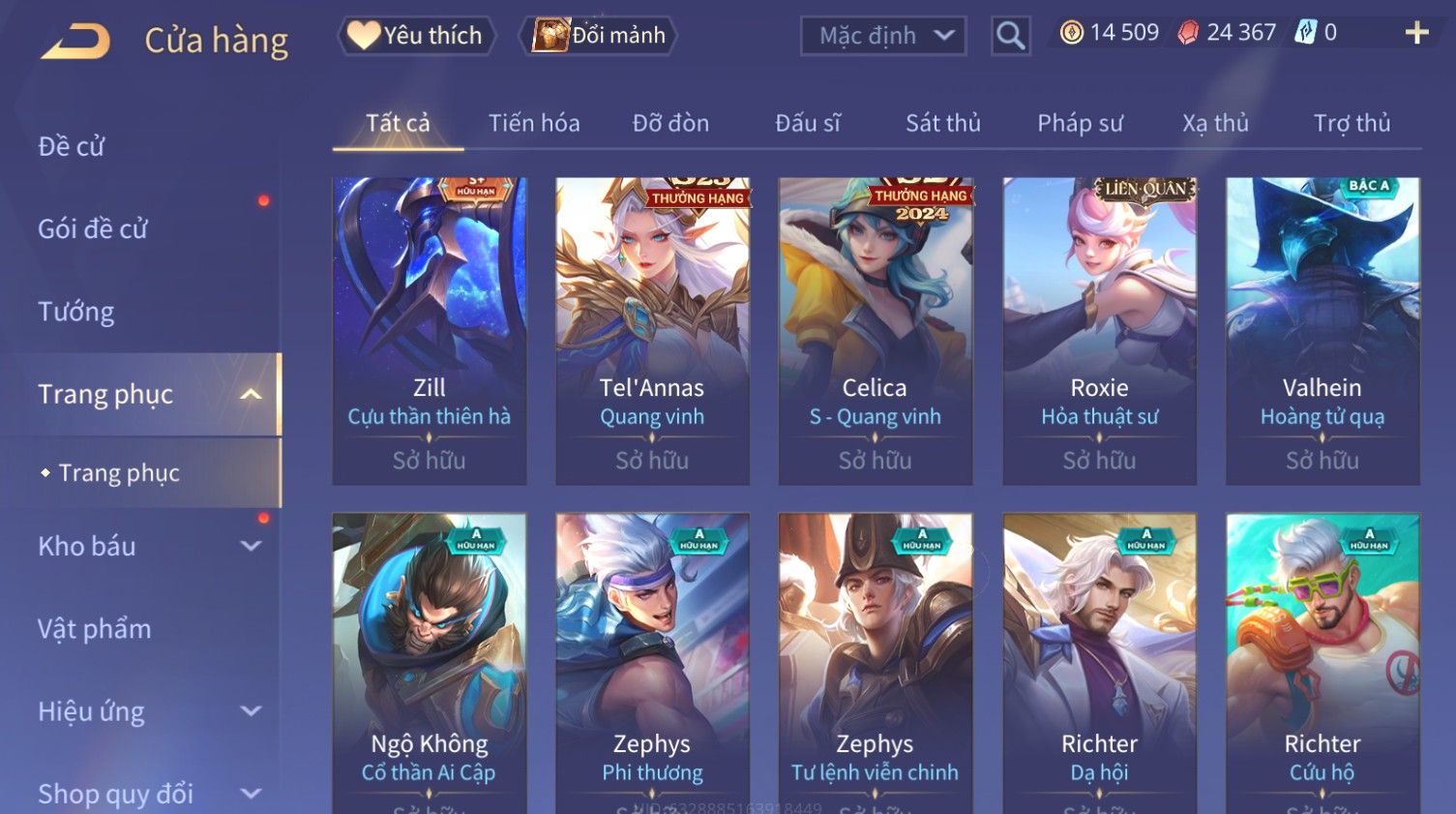Tap the golden back arrow icon
This screenshot has width=1456, height=814.
click(x=75, y=41)
